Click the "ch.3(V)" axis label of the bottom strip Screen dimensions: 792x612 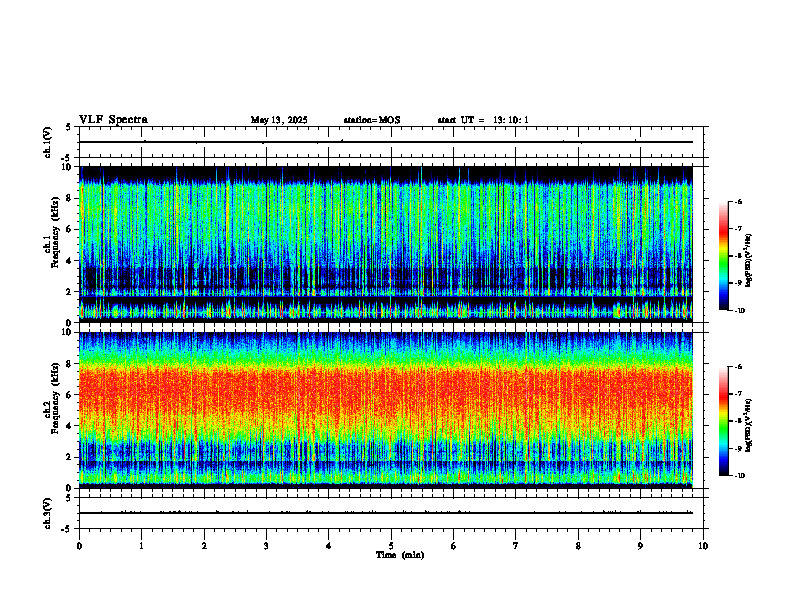[x=48, y=513]
